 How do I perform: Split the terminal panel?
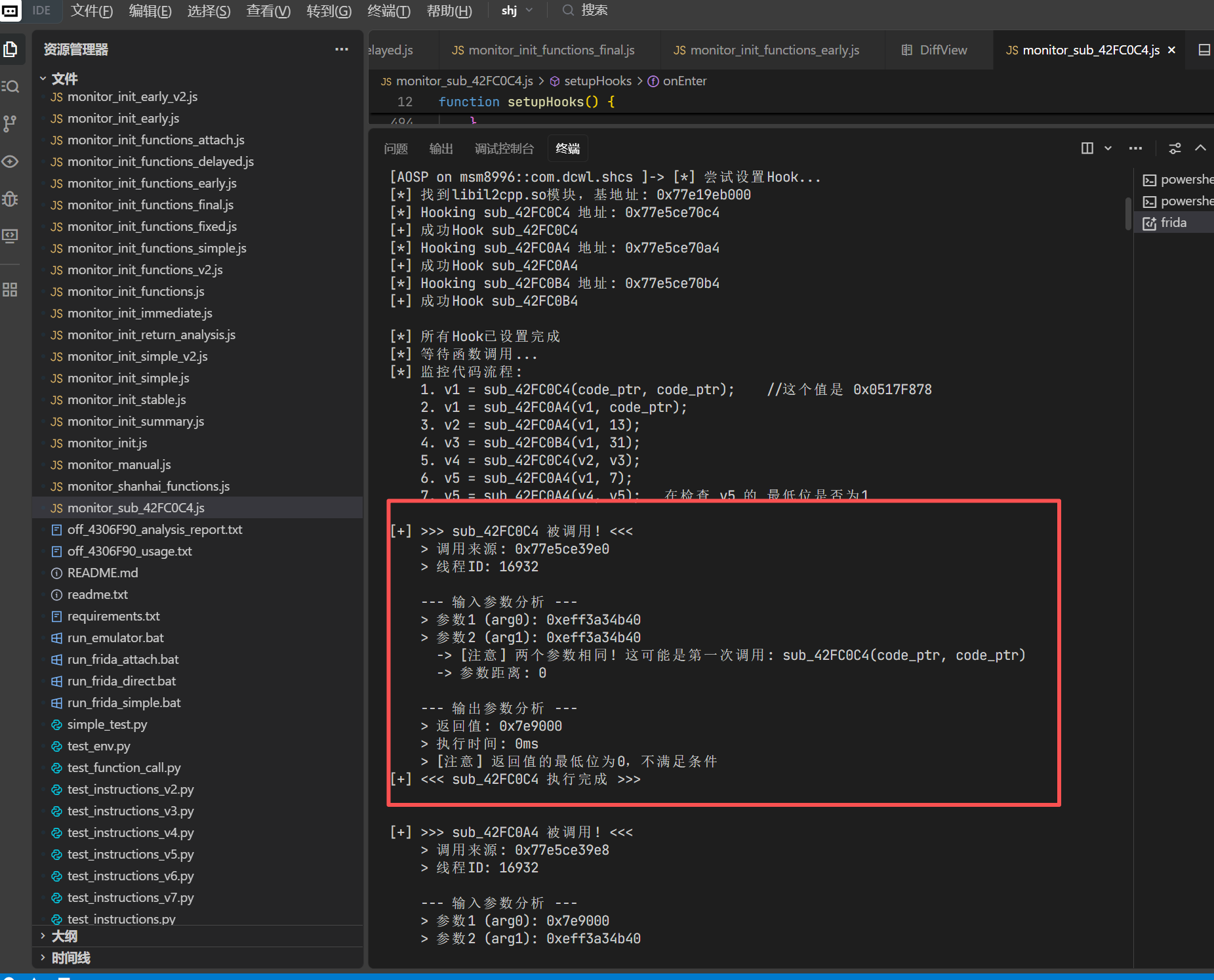1087,148
